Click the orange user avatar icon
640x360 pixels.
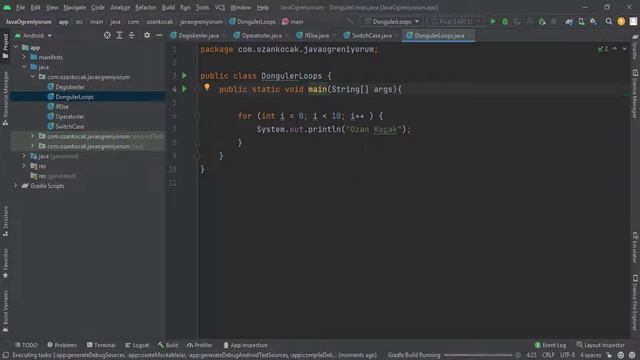pos(621,22)
